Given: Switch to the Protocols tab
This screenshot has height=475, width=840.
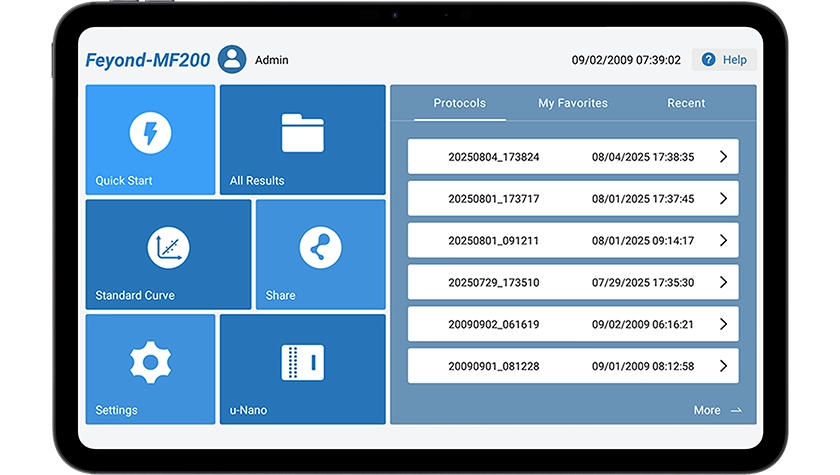Looking at the screenshot, I should click(460, 103).
